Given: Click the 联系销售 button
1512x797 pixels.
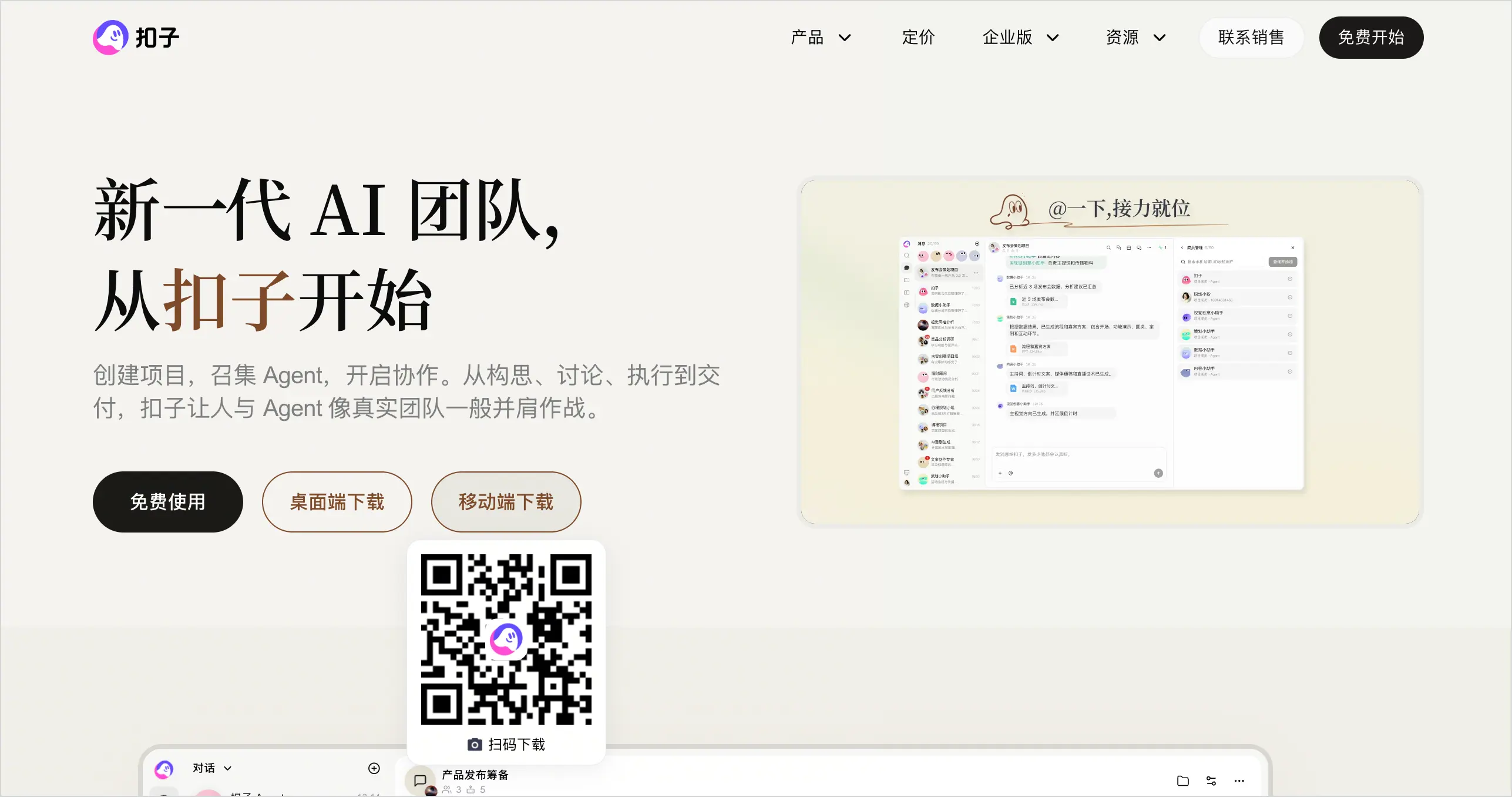Looking at the screenshot, I should click(x=1251, y=38).
